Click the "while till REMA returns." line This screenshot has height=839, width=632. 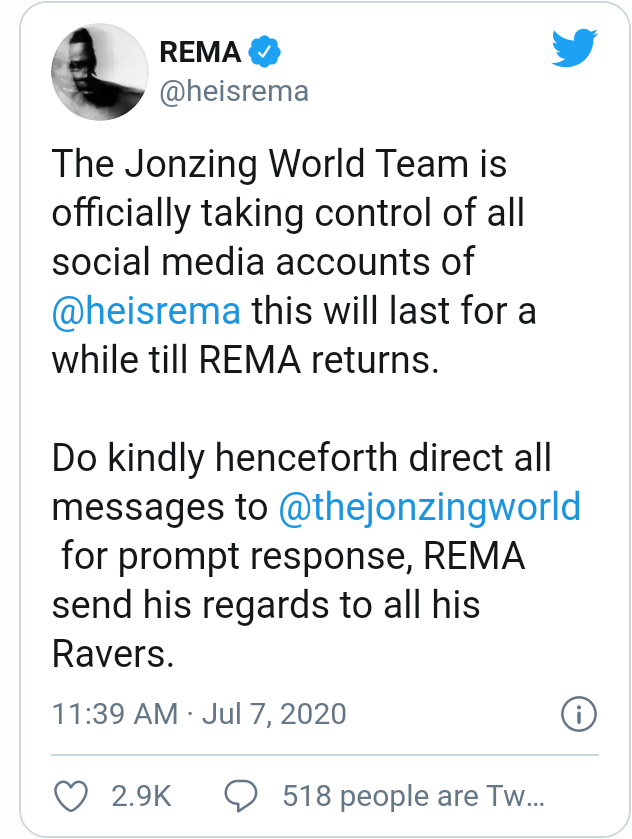[245, 359]
